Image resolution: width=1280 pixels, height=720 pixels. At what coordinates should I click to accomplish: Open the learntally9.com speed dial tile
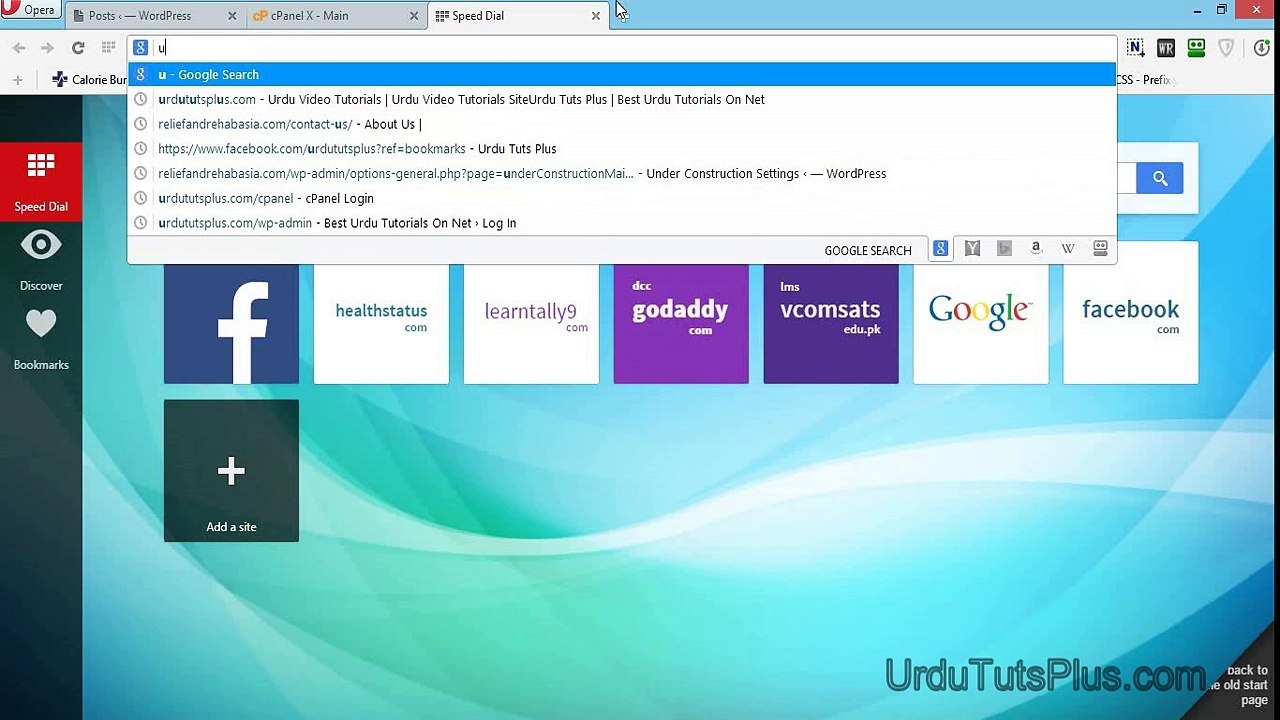tap(531, 324)
